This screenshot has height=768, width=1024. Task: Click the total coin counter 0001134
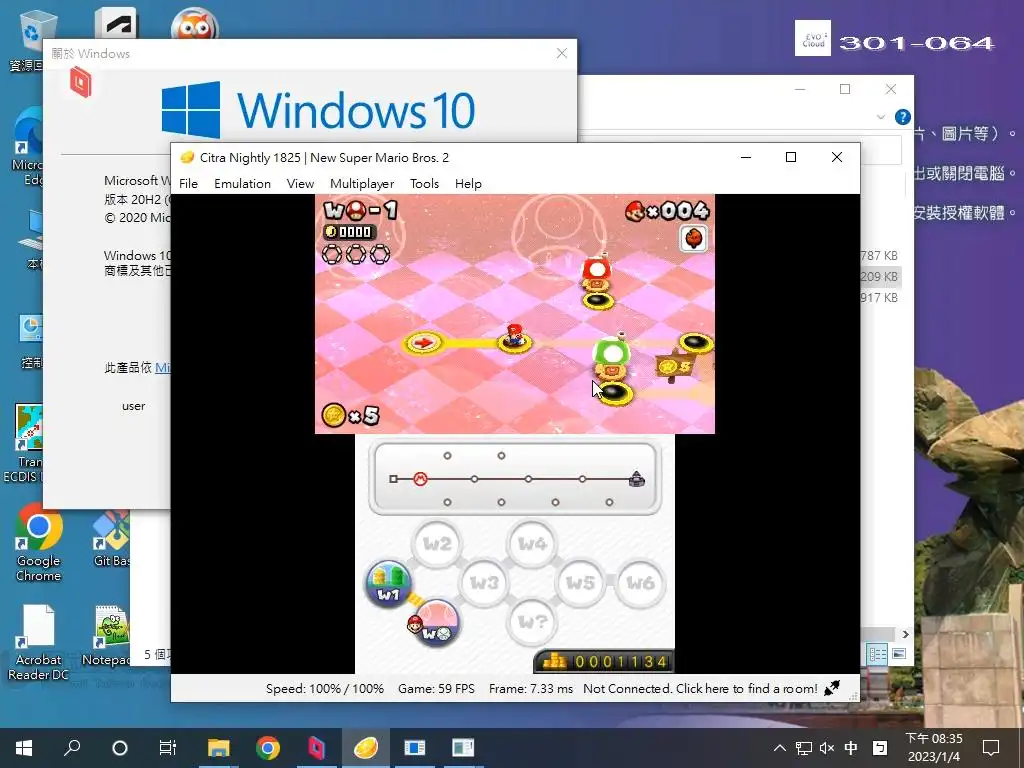coord(604,662)
